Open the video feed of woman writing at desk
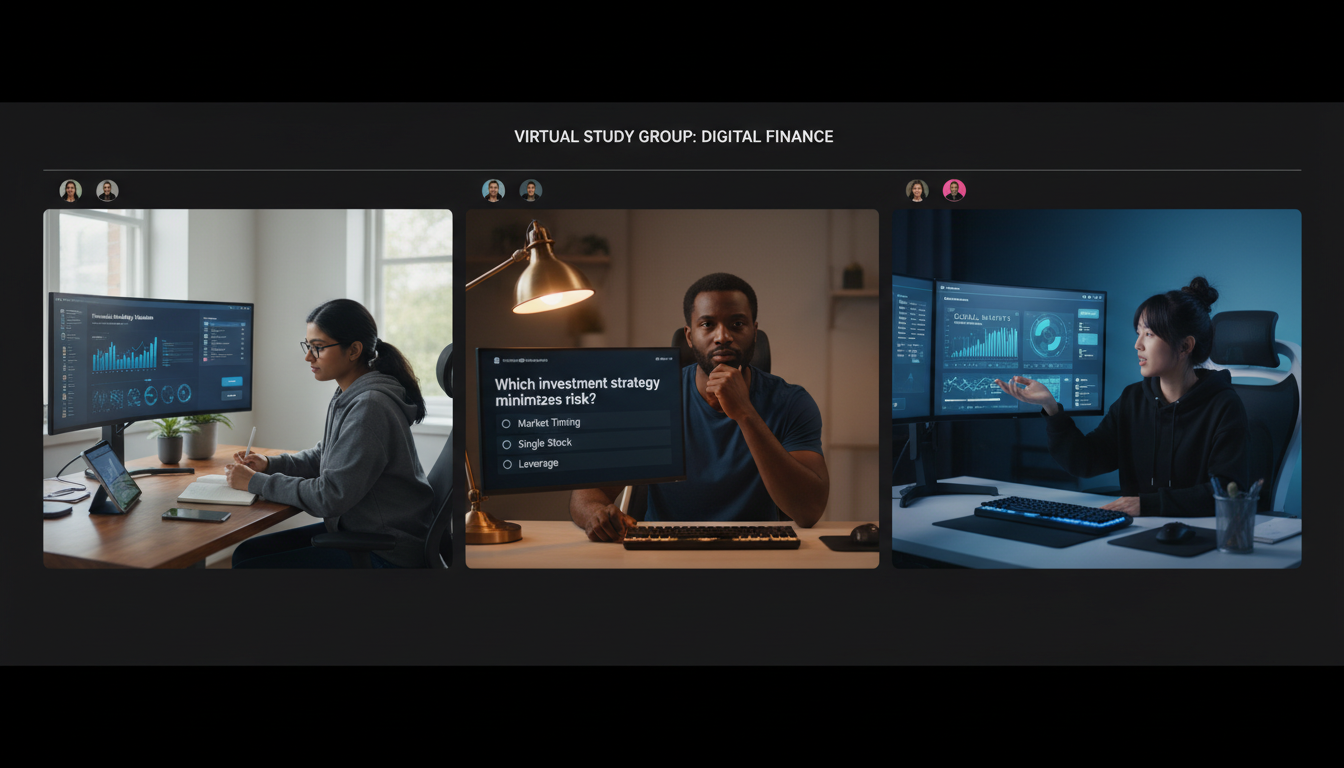Screen dimensions: 1344x768 [x=247, y=388]
